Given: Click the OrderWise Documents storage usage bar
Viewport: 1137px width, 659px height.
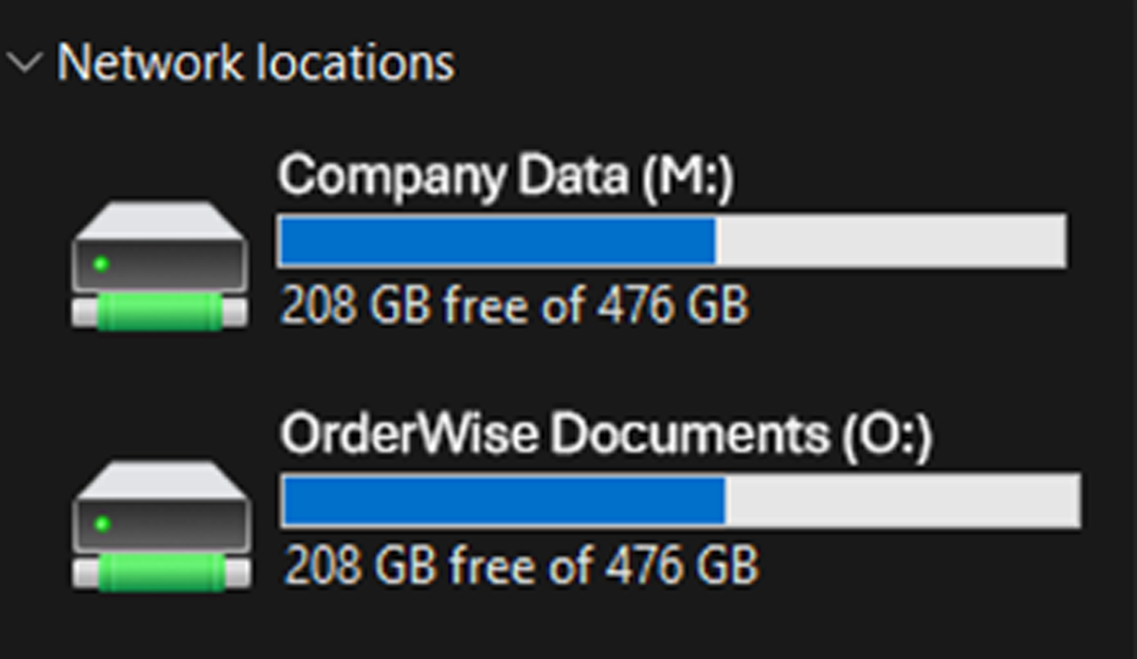Looking at the screenshot, I should click(x=680, y=501).
